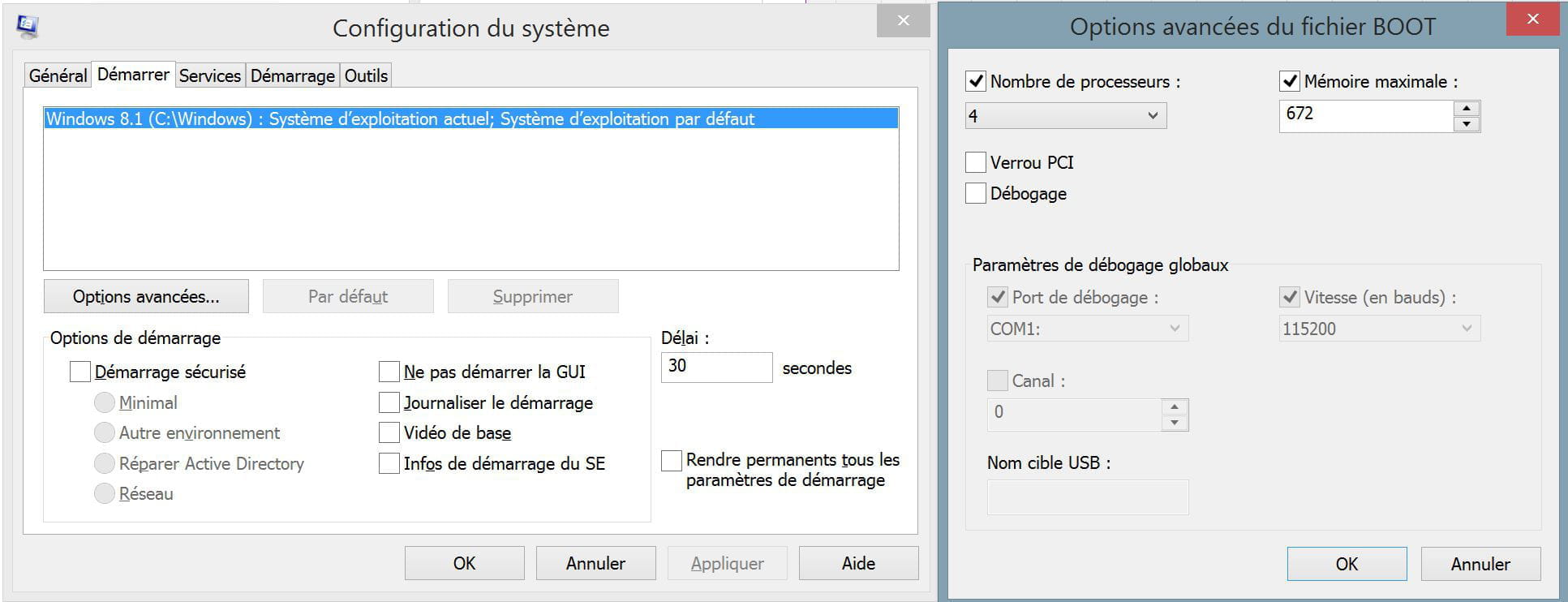The image size is (1568, 602).
Task: Select the Général tab
Action: (x=58, y=75)
